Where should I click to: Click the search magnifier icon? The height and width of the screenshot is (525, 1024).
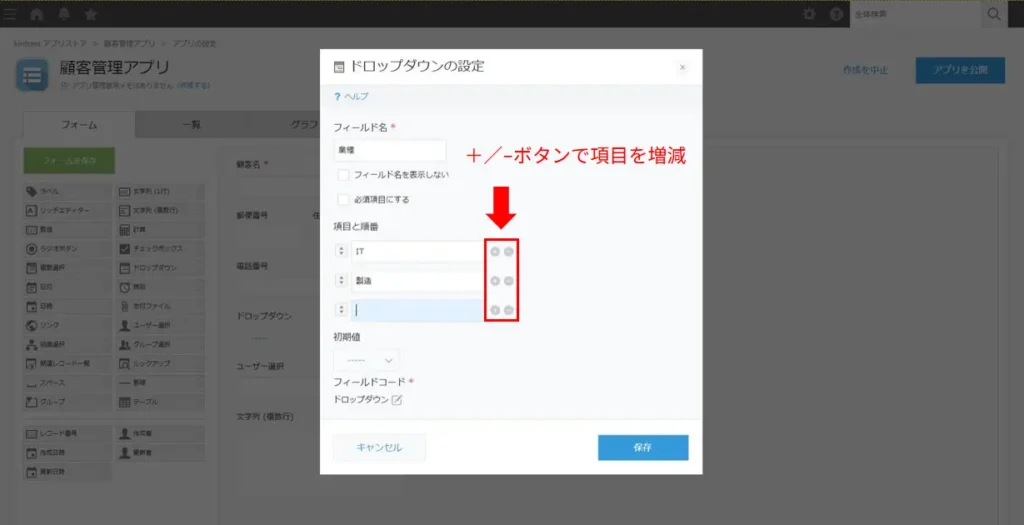[993, 14]
